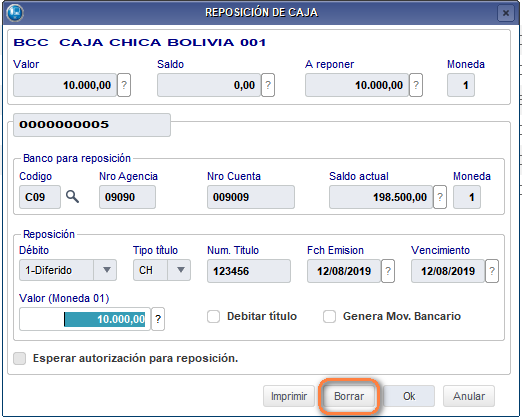Image resolution: width=522 pixels, height=420 pixels.
Task: Click the Imprimir button
Action: (x=289, y=396)
